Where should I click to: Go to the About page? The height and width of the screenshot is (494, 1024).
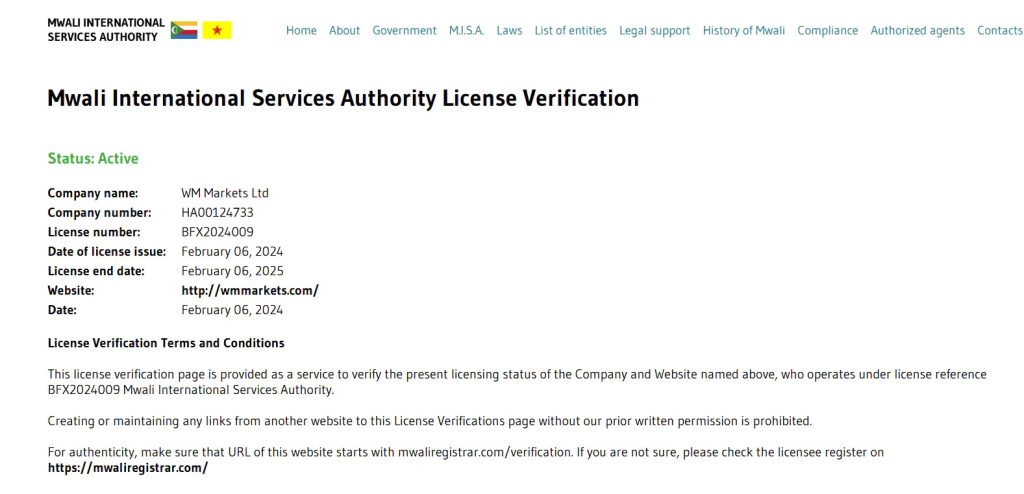[344, 30]
